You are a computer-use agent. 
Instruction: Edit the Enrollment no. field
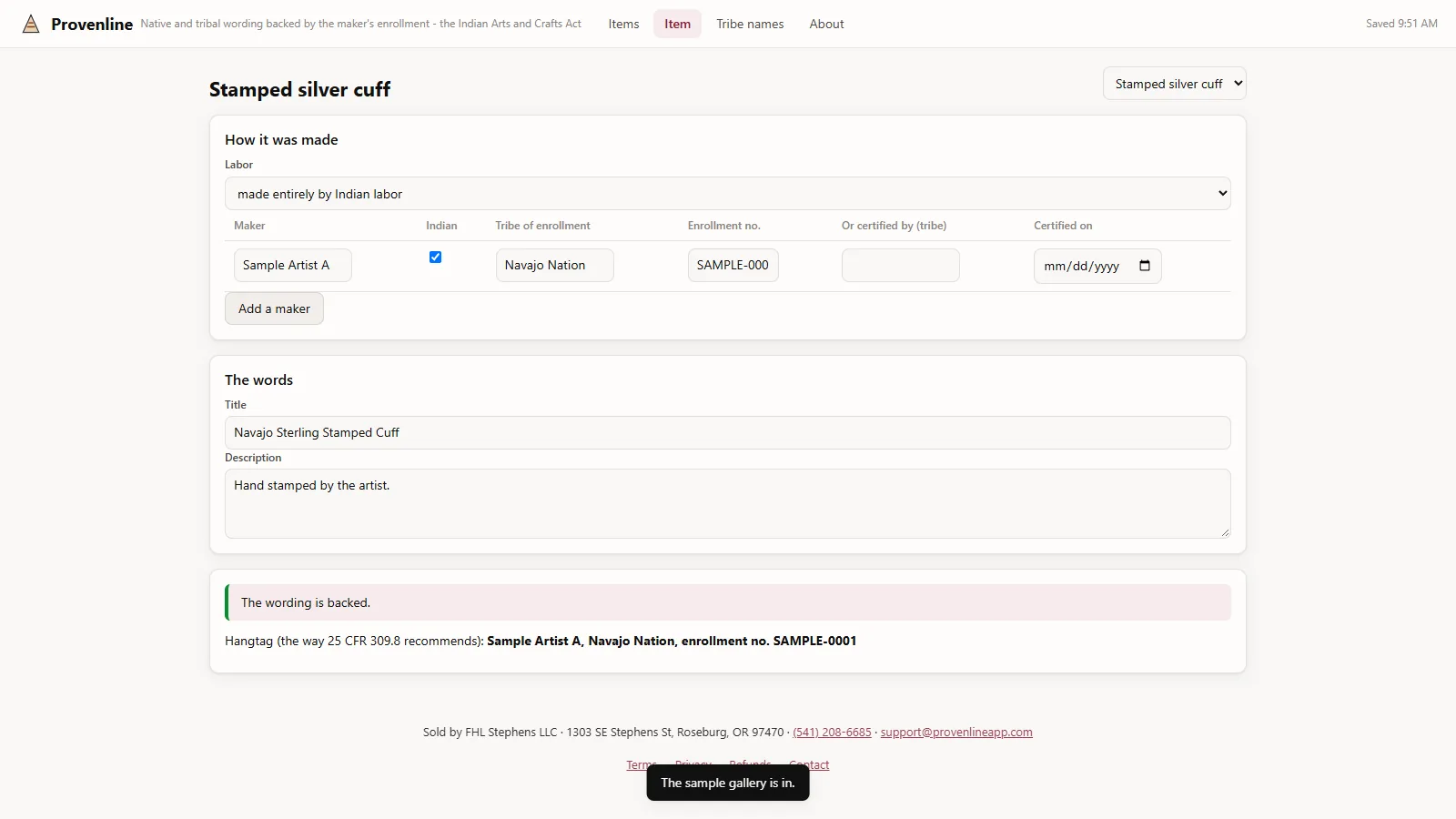[733, 266]
